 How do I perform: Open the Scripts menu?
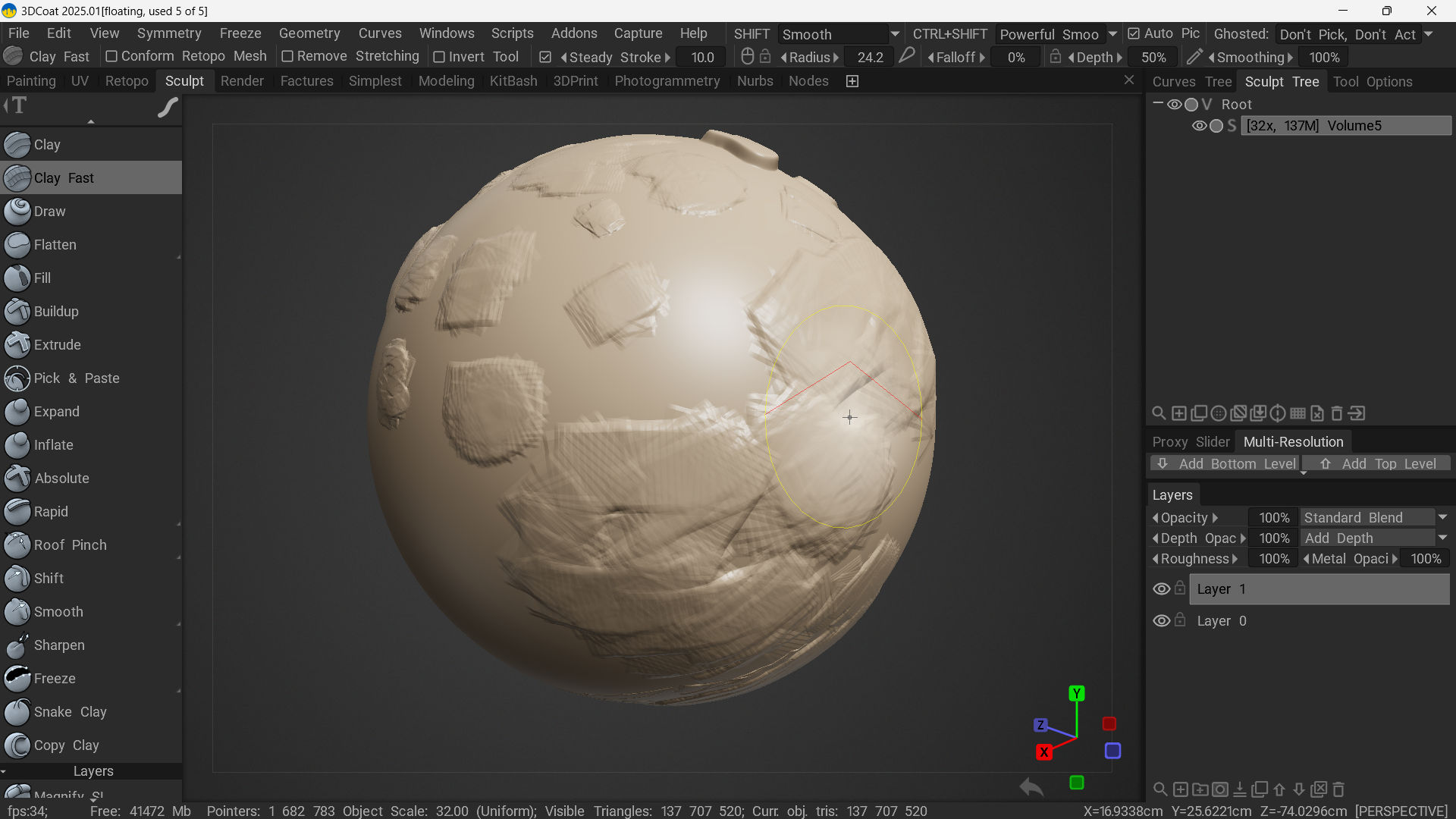point(513,33)
